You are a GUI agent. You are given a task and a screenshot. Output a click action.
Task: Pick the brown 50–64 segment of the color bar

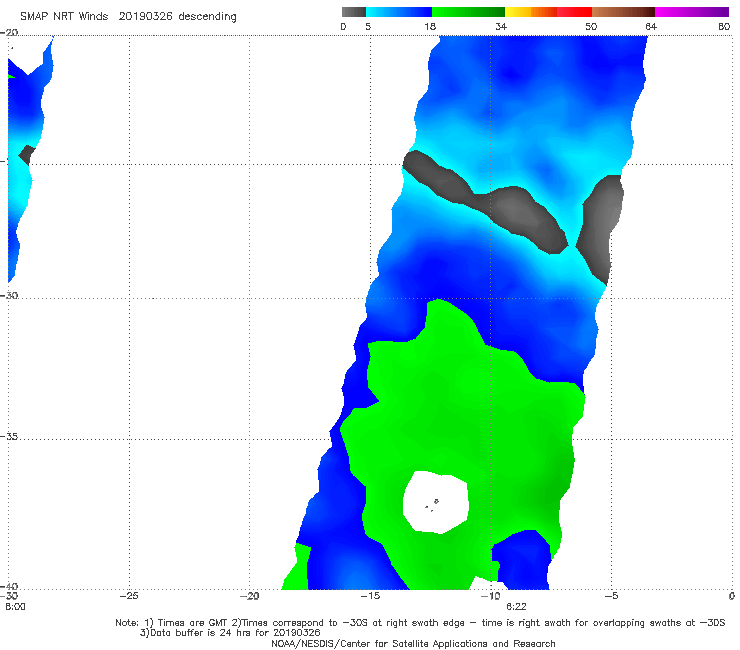click(x=623, y=12)
